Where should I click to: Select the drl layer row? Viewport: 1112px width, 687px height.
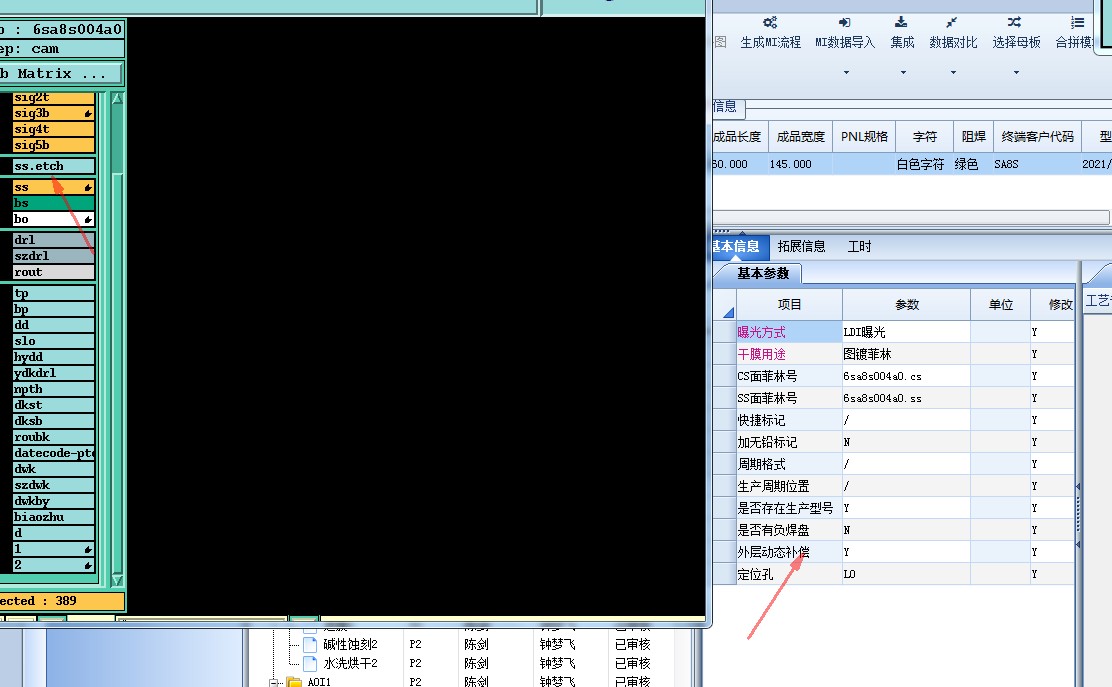(54, 240)
